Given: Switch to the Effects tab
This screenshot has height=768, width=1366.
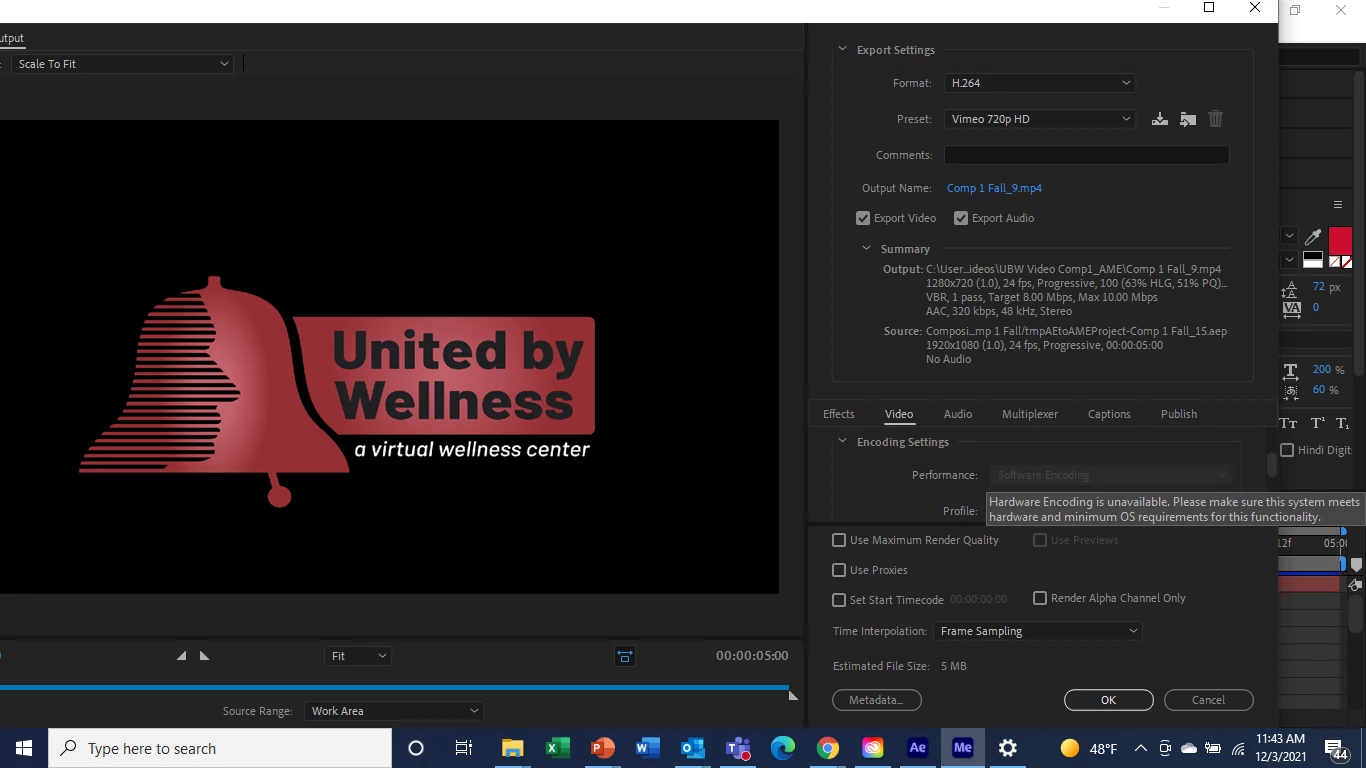Looking at the screenshot, I should [838, 414].
